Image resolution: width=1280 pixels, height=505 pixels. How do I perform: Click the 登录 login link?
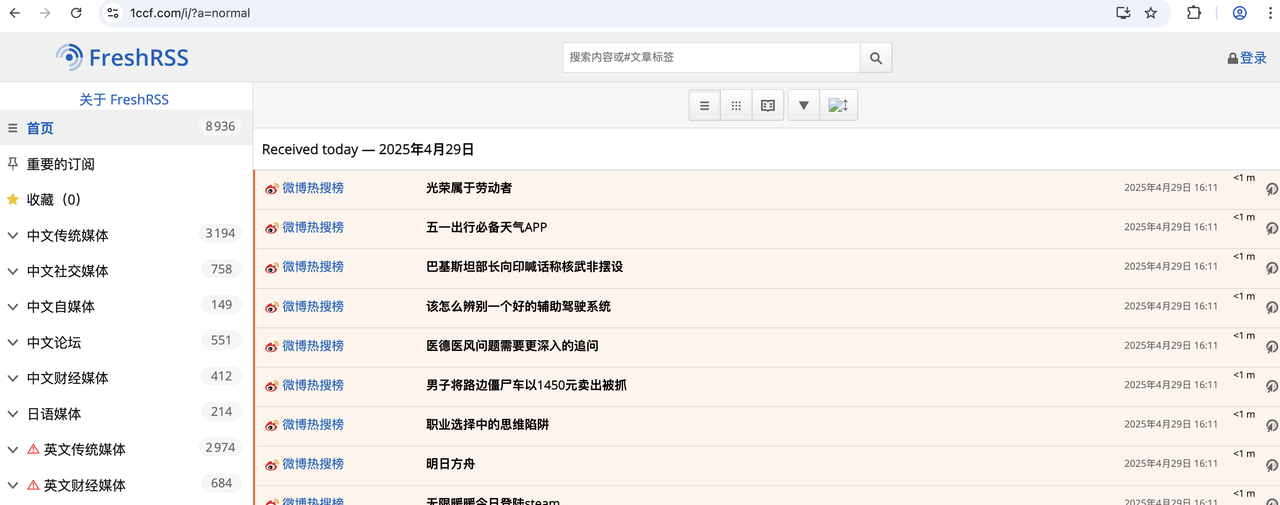(1247, 58)
